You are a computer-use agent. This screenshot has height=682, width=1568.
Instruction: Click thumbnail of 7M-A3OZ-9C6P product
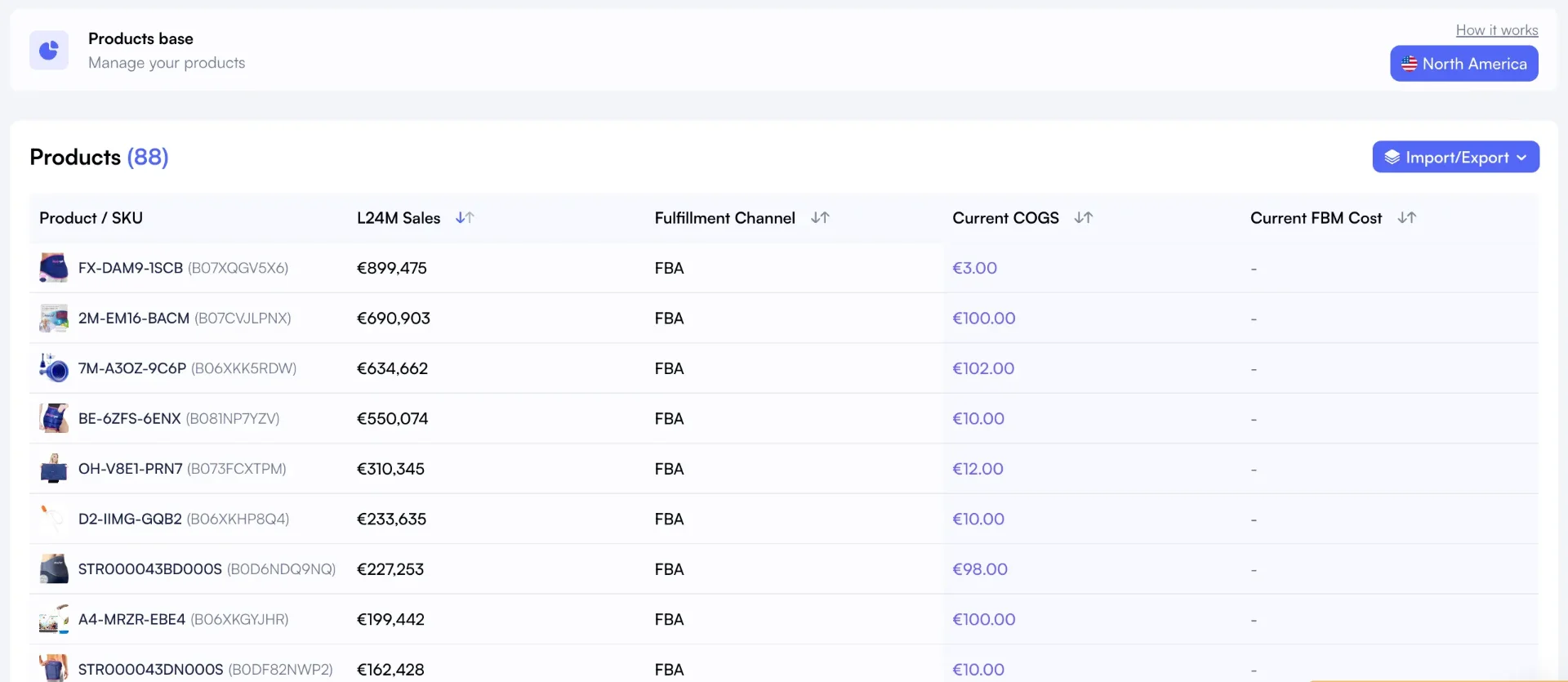54,368
